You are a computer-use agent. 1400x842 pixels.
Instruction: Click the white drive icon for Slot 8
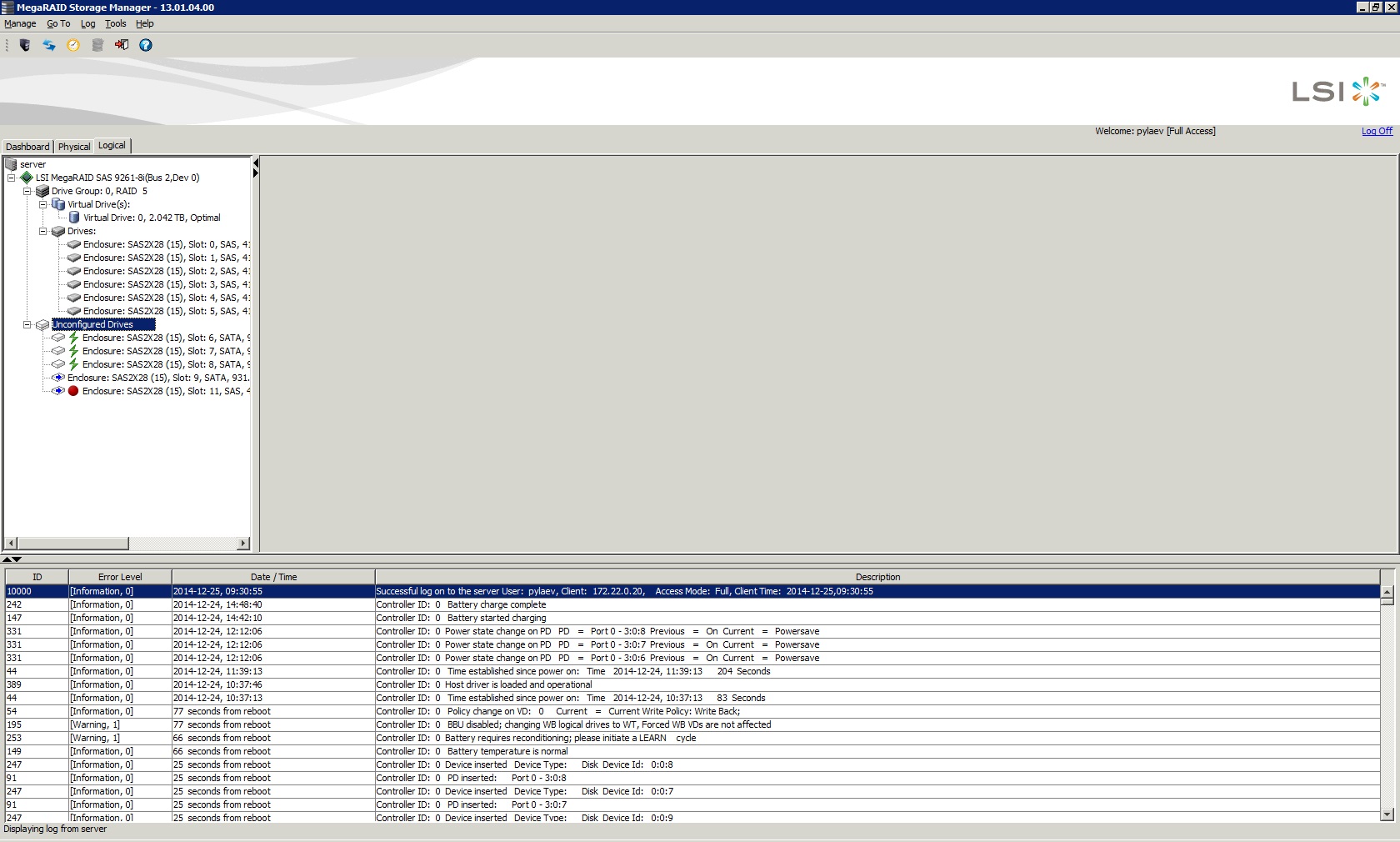click(58, 364)
